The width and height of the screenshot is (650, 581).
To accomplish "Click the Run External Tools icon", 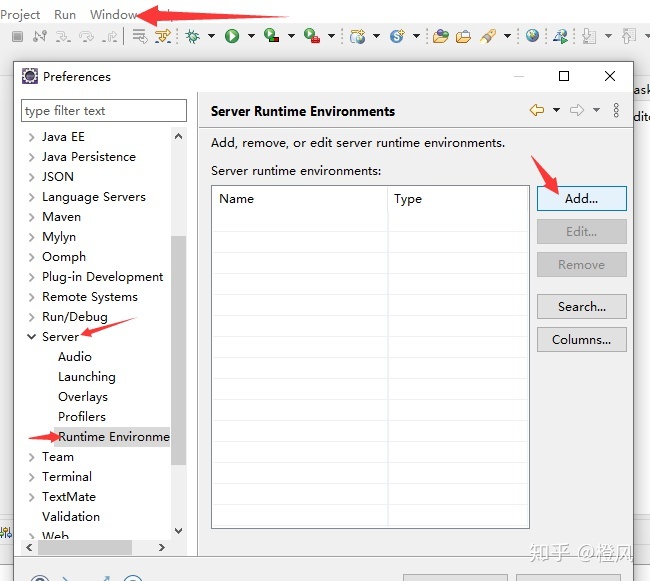I will coord(311,36).
